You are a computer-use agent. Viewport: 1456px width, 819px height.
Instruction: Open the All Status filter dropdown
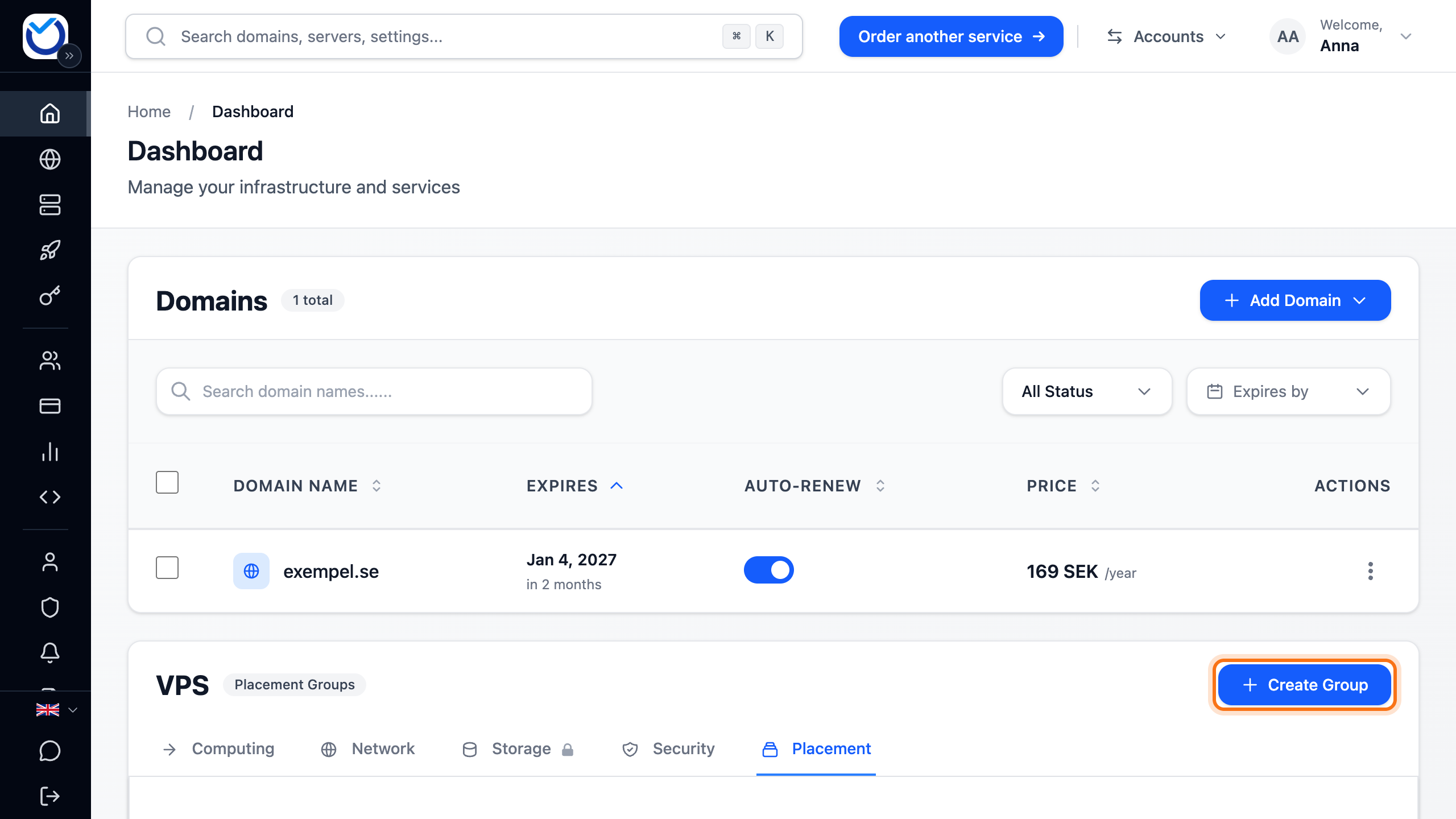1087,391
